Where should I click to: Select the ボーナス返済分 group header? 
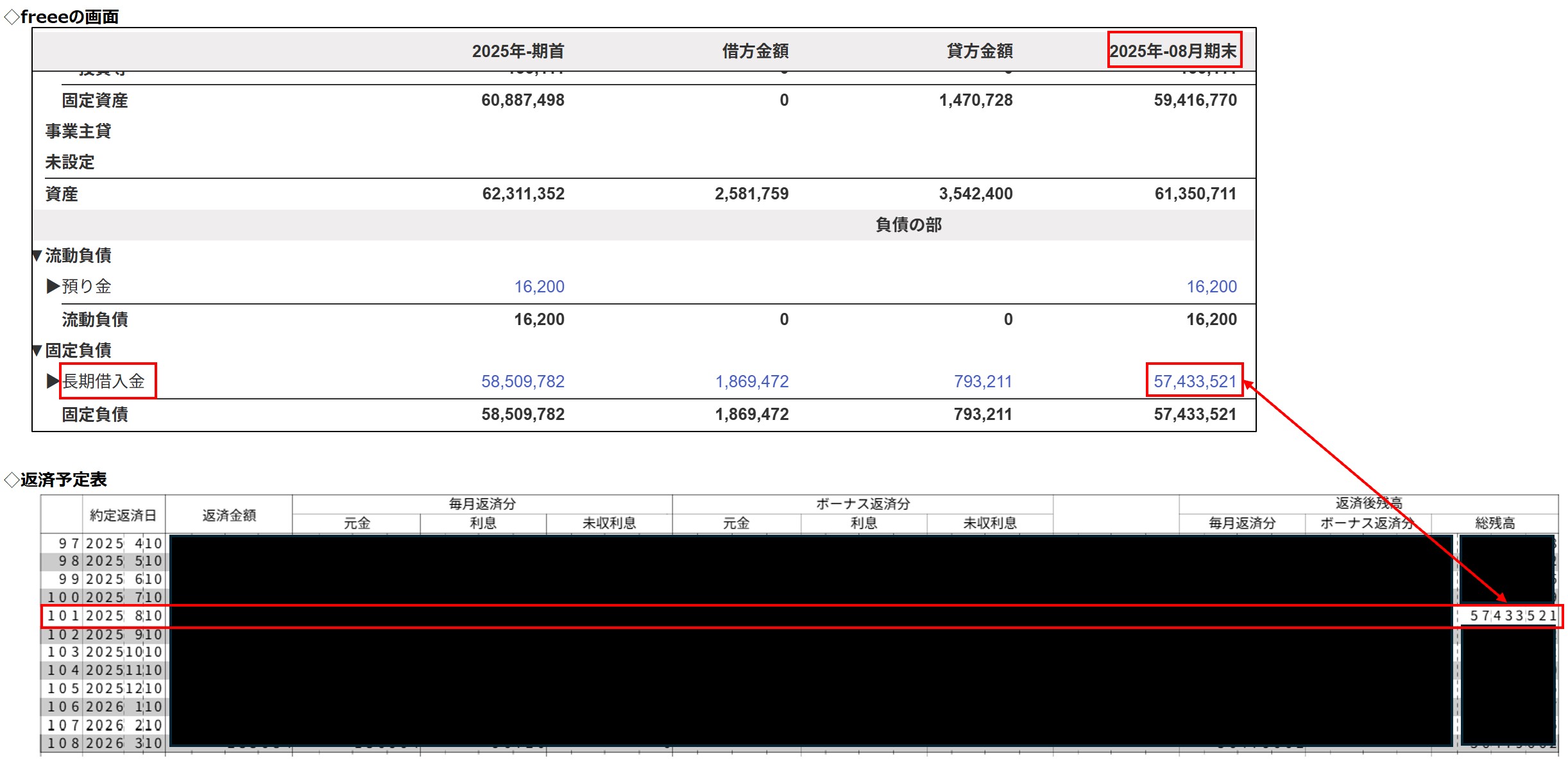point(863,504)
